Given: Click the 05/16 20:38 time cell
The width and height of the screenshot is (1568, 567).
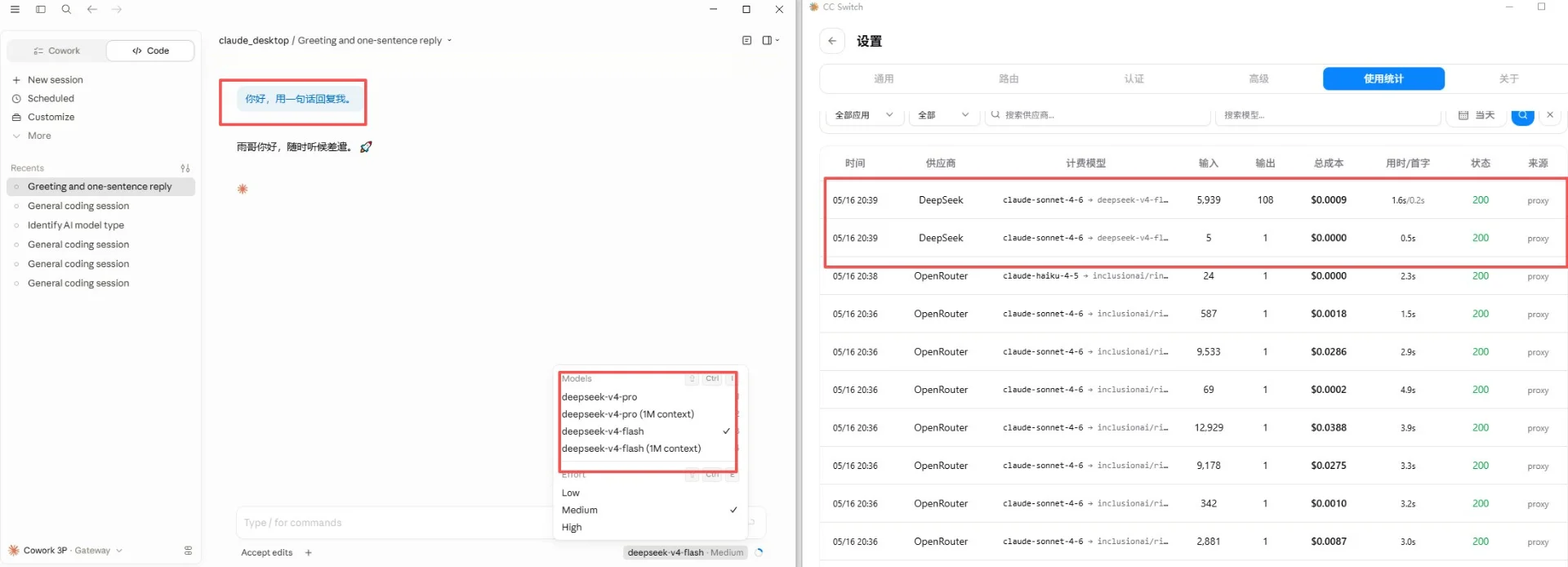Looking at the screenshot, I should 855,276.
